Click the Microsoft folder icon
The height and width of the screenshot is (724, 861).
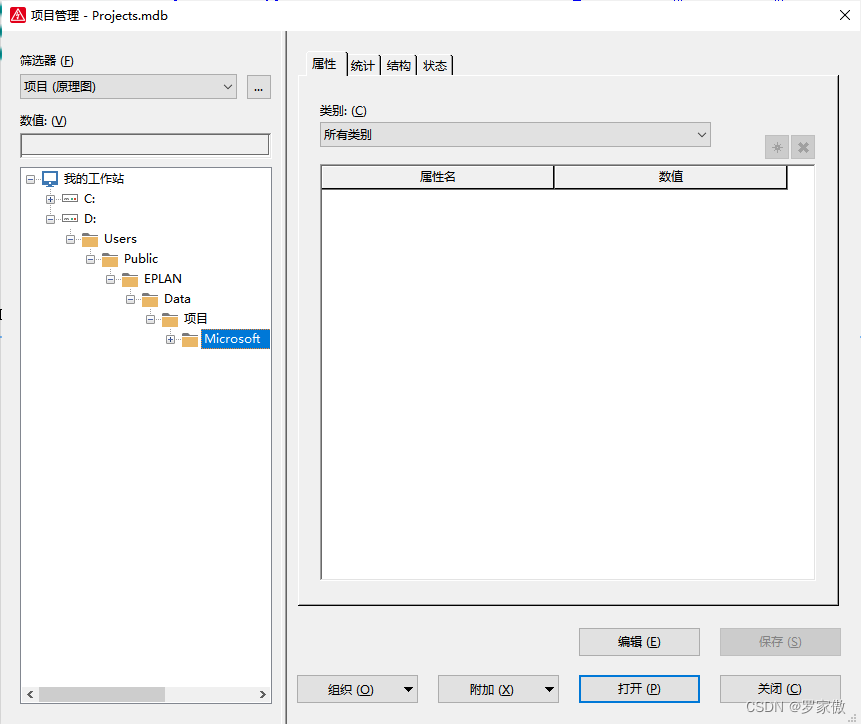[190, 339]
